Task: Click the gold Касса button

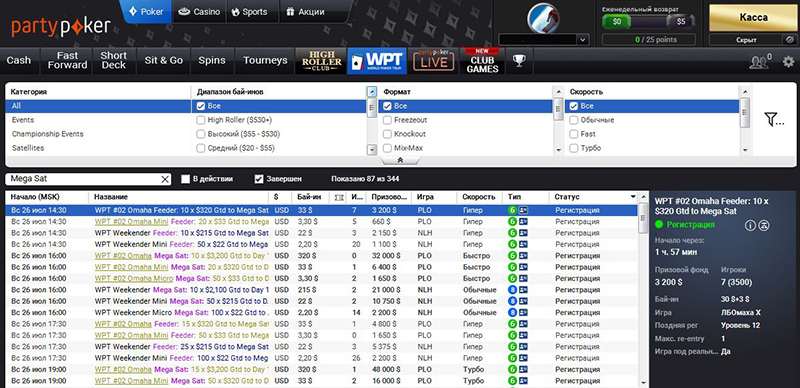Action: (x=754, y=18)
